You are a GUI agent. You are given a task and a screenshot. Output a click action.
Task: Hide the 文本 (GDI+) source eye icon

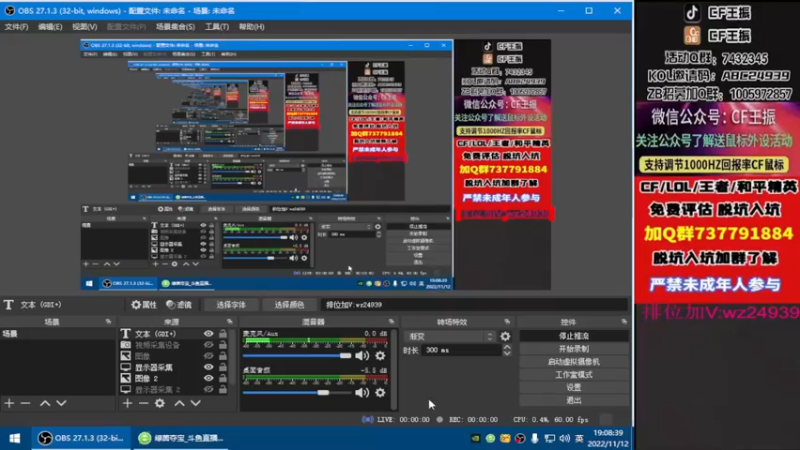pyautogui.click(x=208, y=334)
